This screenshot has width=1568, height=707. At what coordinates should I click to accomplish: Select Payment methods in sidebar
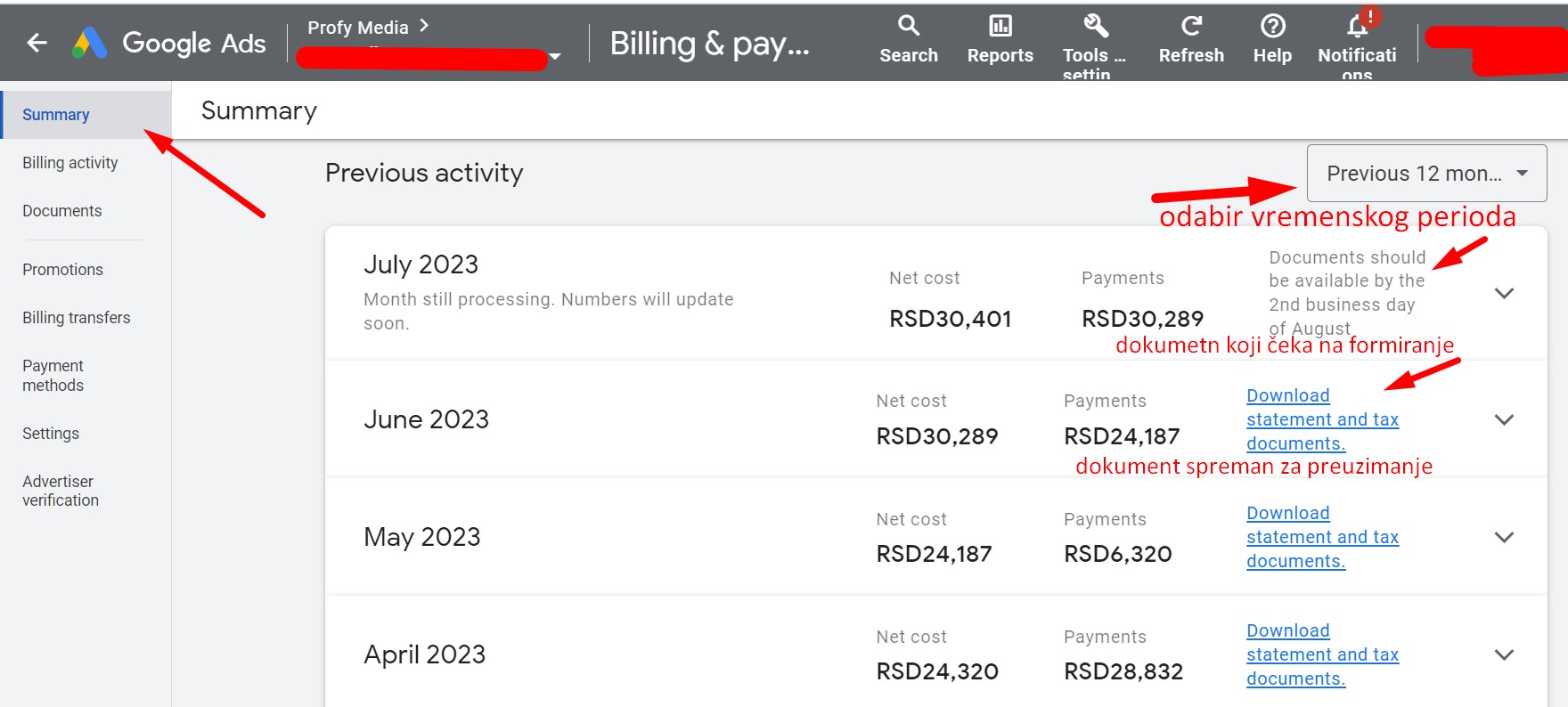pyautogui.click(x=53, y=376)
